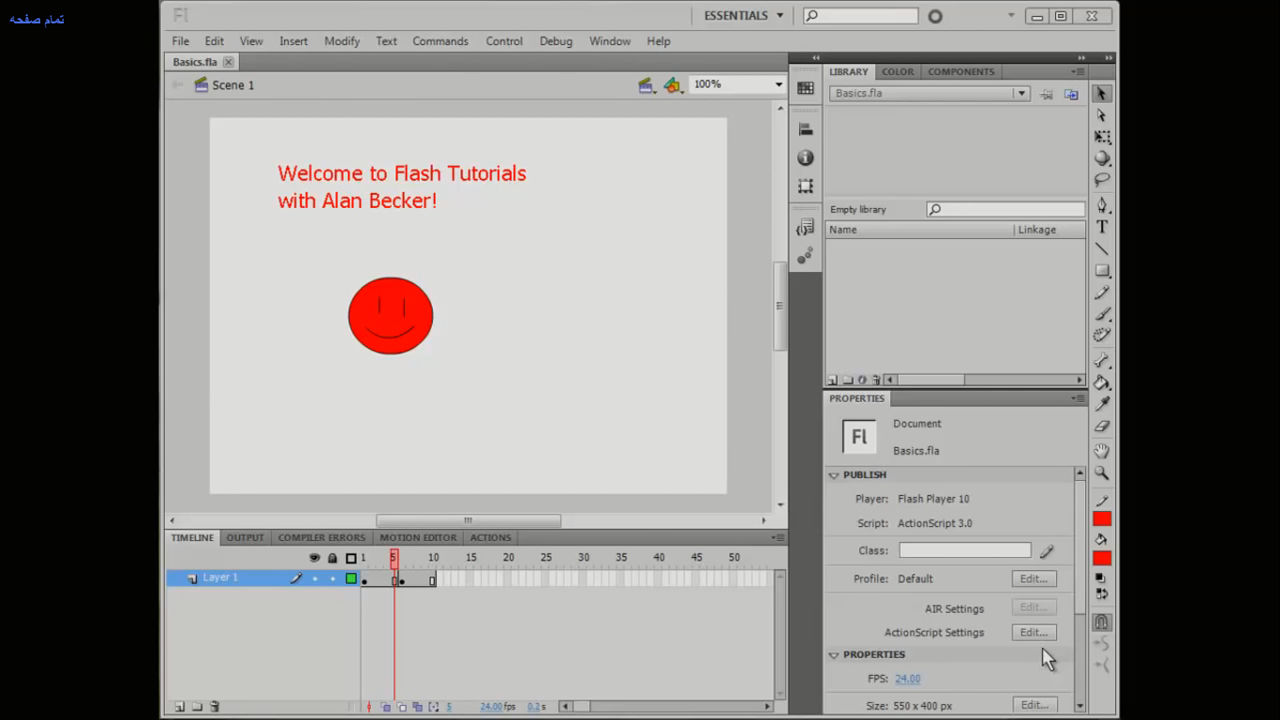Toggle show all layers as outlines
Screen dimensions: 1280x720
[351, 558]
